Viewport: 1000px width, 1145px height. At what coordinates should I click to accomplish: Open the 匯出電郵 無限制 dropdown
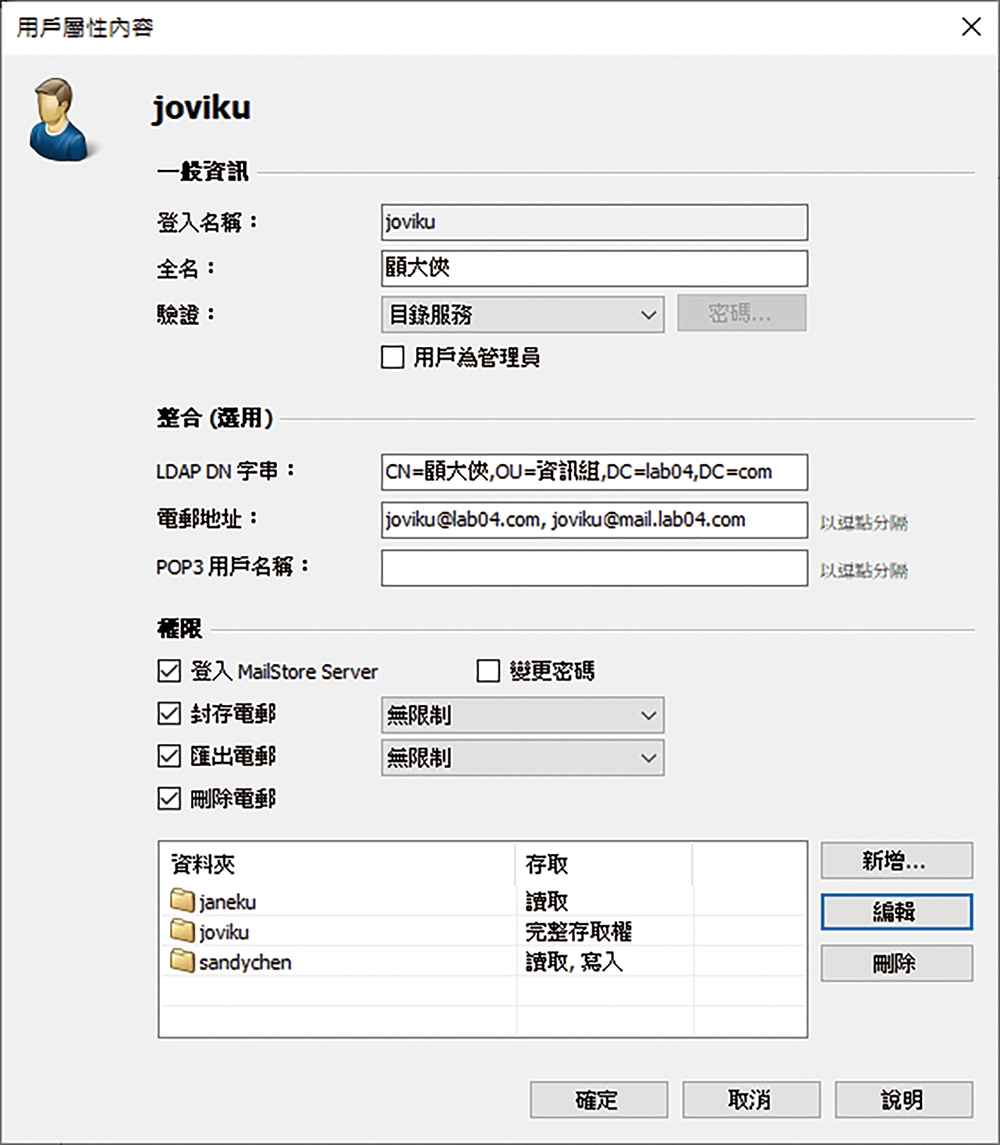click(x=522, y=757)
